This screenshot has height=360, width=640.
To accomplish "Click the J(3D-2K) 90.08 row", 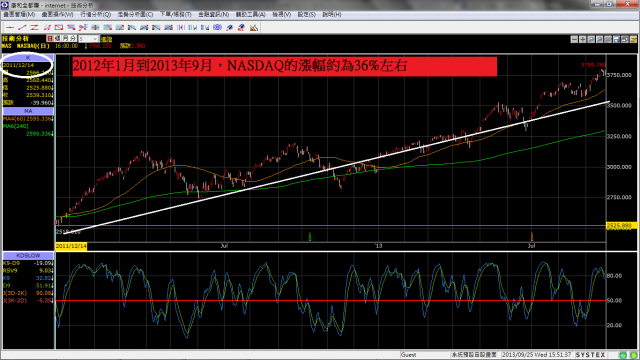I will tap(28, 293).
